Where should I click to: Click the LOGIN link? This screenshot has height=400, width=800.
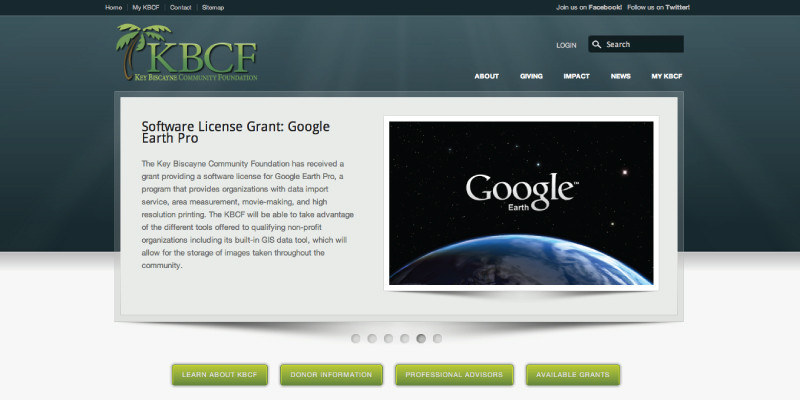point(566,45)
